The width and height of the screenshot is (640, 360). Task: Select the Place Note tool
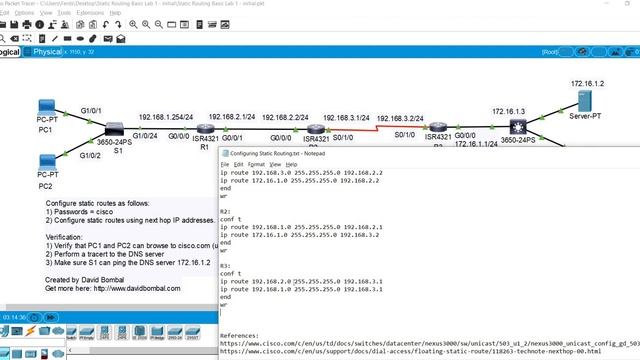[x=42, y=39]
